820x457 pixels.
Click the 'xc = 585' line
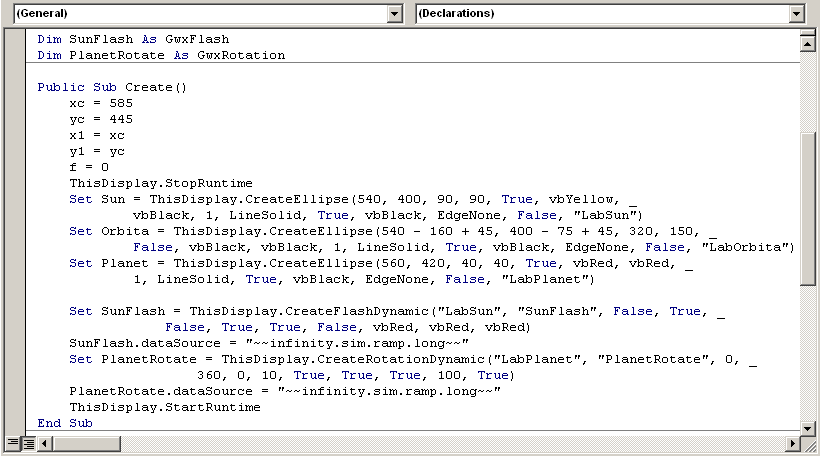pyautogui.click(x=101, y=104)
